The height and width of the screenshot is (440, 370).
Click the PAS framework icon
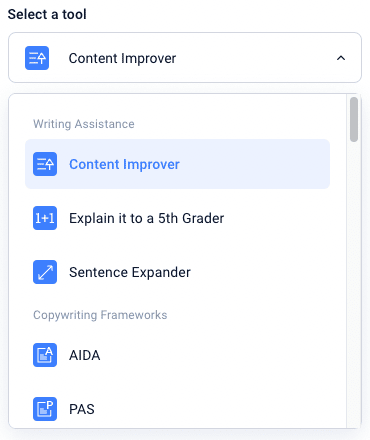[45, 409]
